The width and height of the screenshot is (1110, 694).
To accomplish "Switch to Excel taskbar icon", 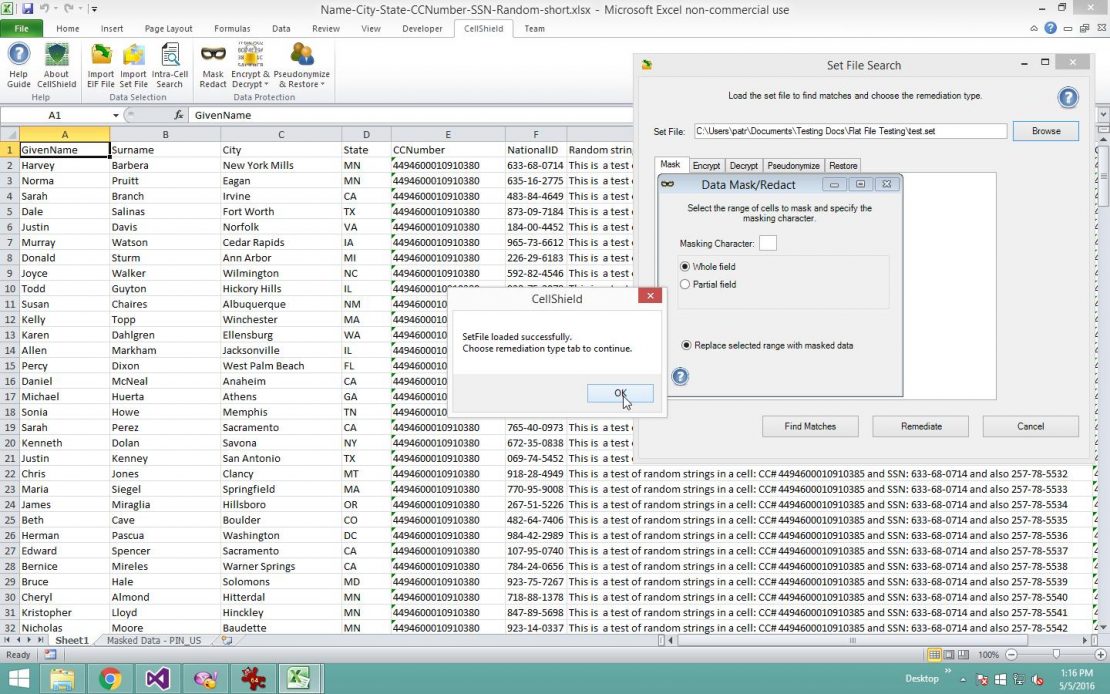I will click(x=300, y=679).
